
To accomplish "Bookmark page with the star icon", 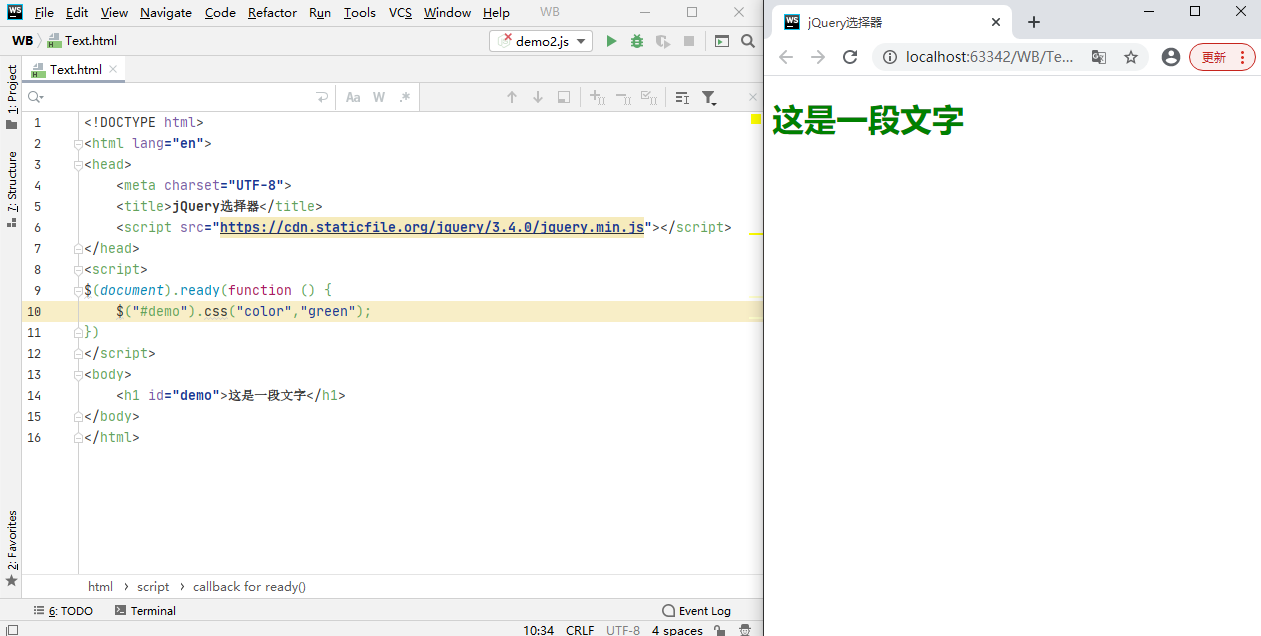I will [1131, 57].
